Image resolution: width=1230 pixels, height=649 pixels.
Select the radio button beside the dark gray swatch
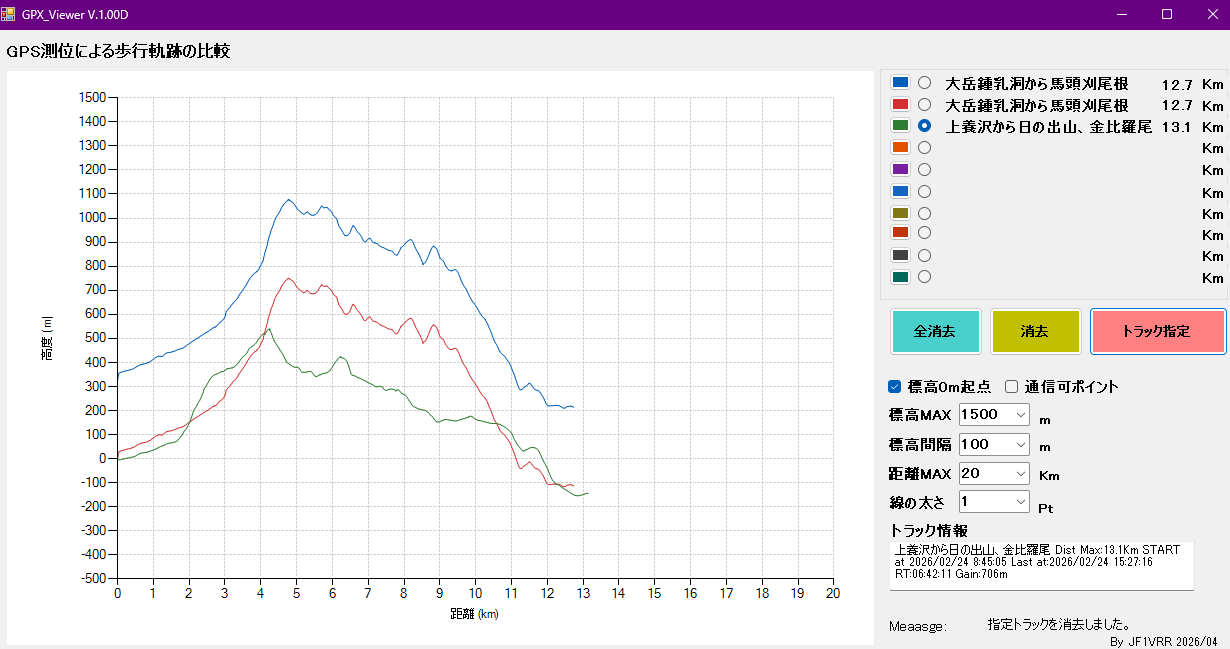tap(925, 255)
